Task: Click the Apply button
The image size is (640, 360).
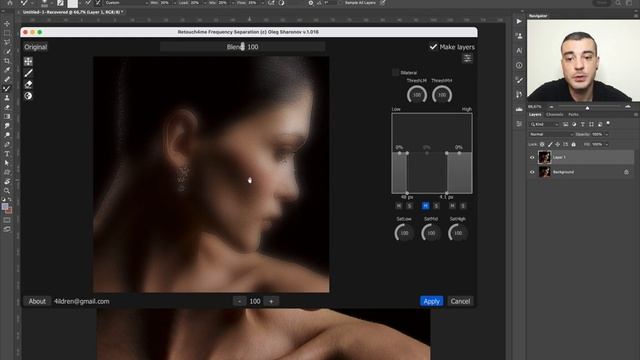Action: tap(431, 301)
